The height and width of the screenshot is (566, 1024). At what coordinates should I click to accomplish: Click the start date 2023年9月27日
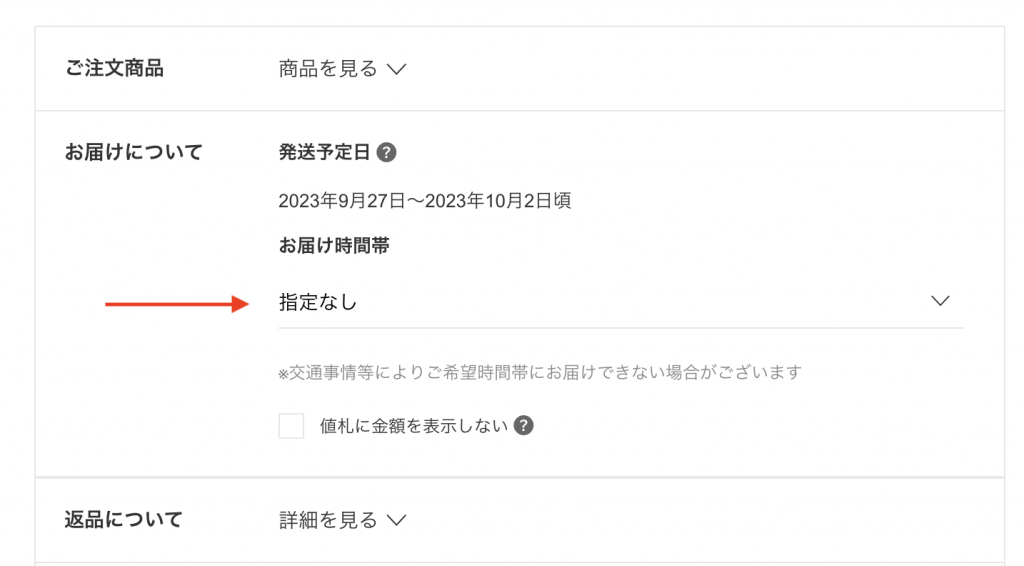(x=342, y=201)
